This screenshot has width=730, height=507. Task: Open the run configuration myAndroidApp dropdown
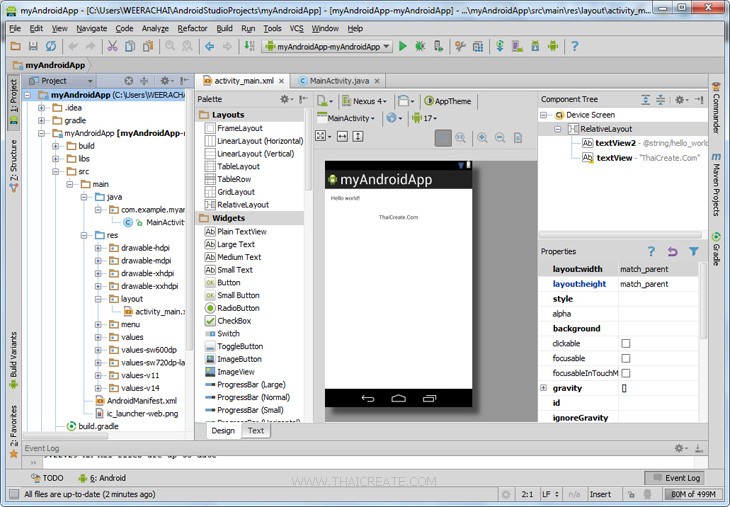[328, 47]
